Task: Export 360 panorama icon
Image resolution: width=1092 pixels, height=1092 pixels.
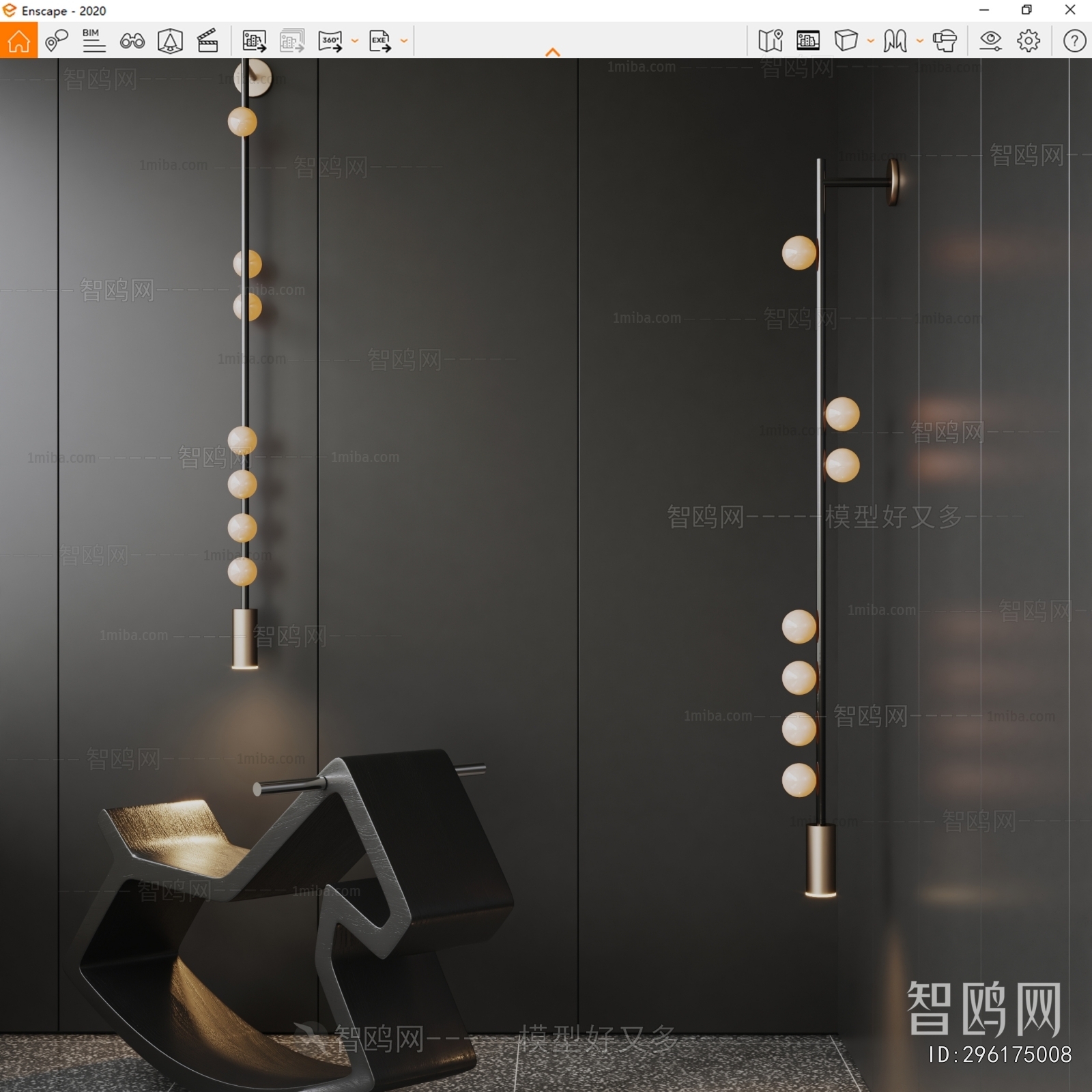Action: point(331,41)
